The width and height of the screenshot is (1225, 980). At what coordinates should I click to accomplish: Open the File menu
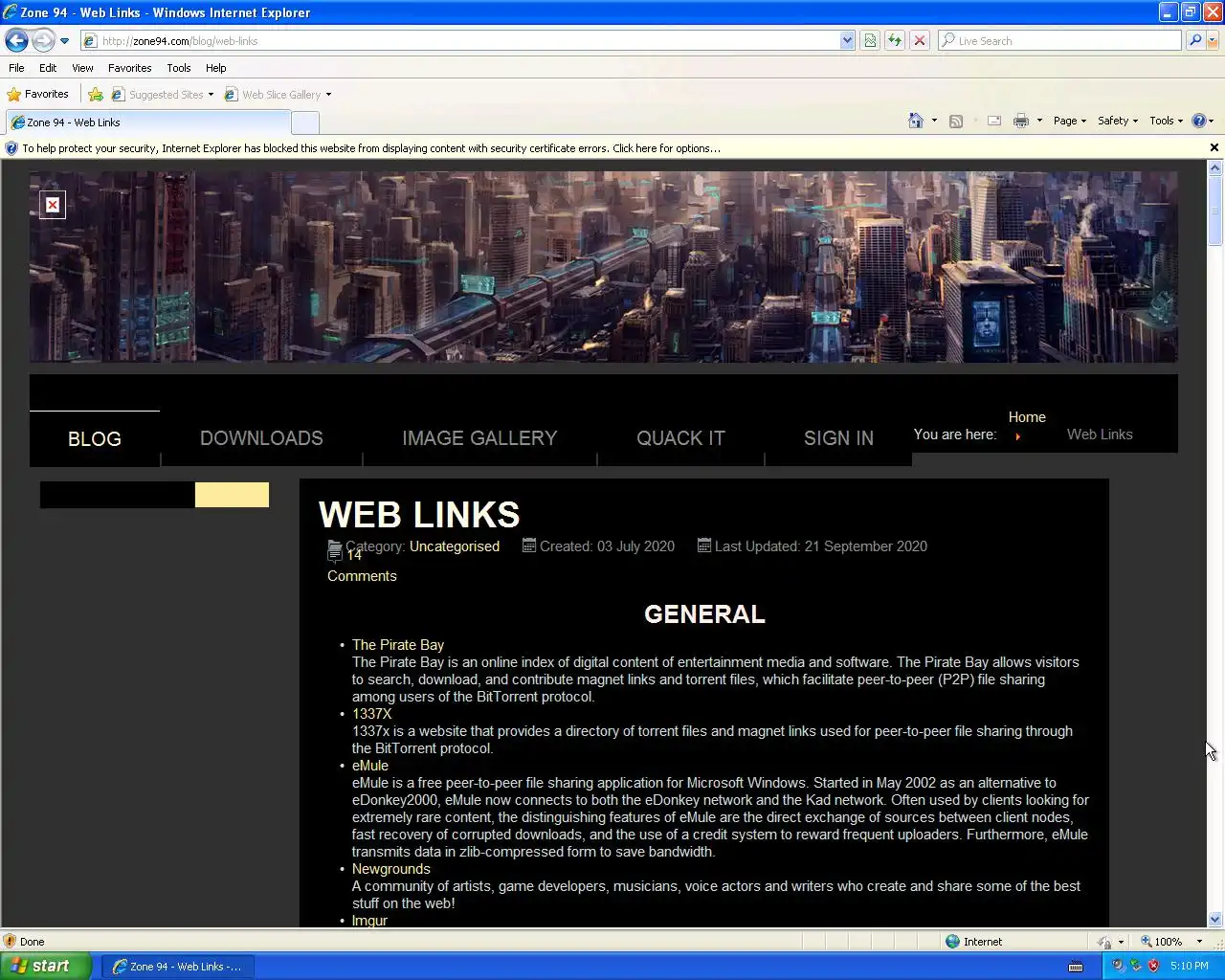pos(16,68)
